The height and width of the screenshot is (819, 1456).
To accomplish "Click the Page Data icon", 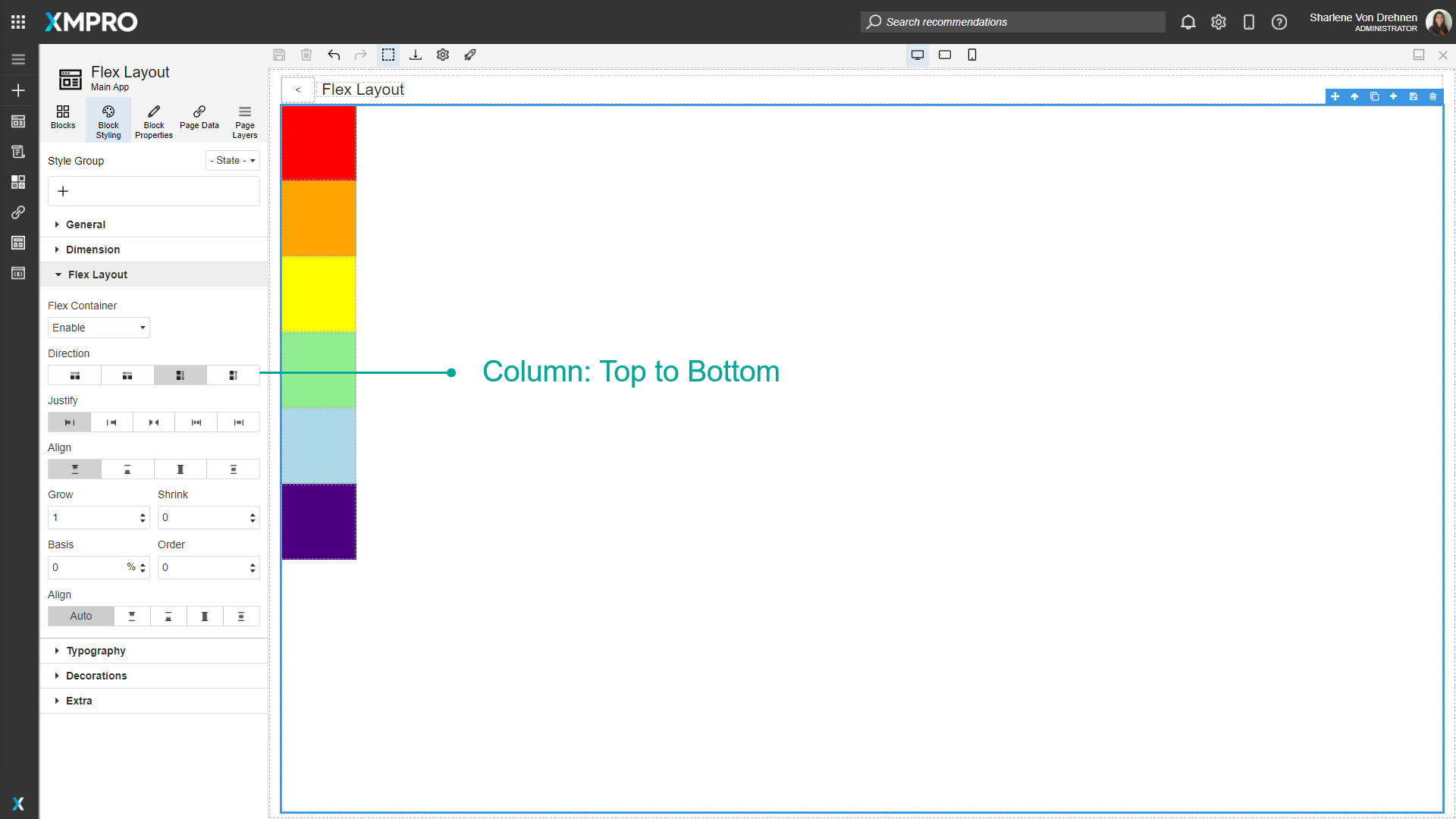I will click(199, 119).
